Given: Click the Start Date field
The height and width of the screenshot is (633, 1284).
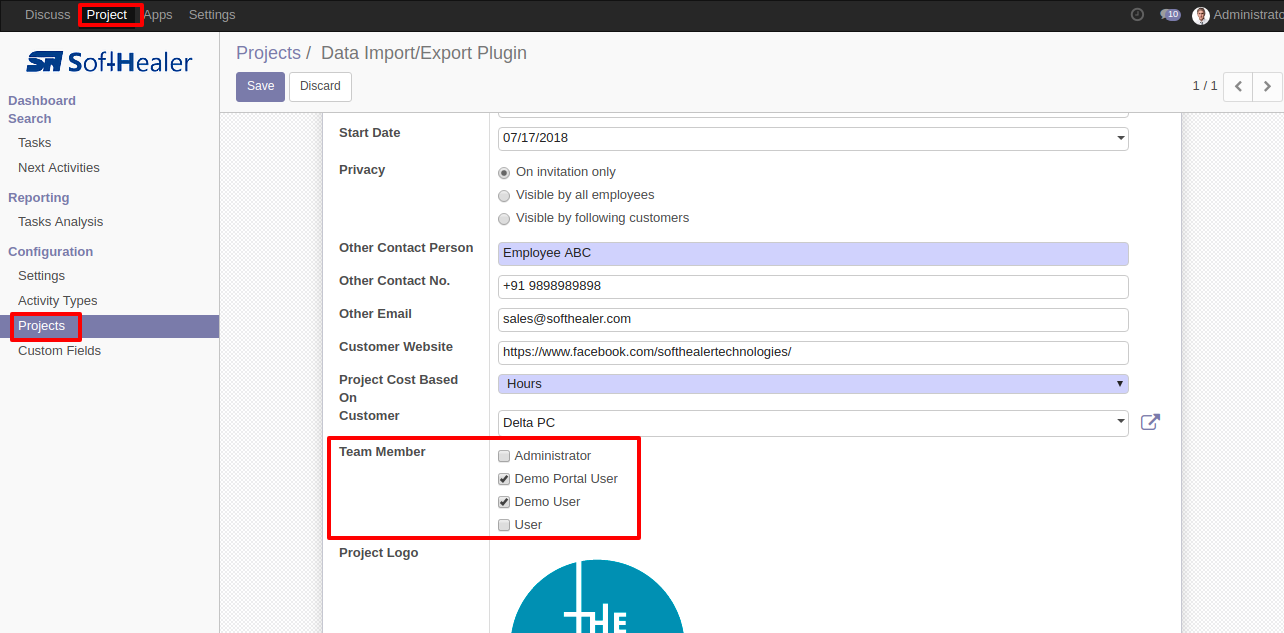Looking at the screenshot, I should click(813, 138).
